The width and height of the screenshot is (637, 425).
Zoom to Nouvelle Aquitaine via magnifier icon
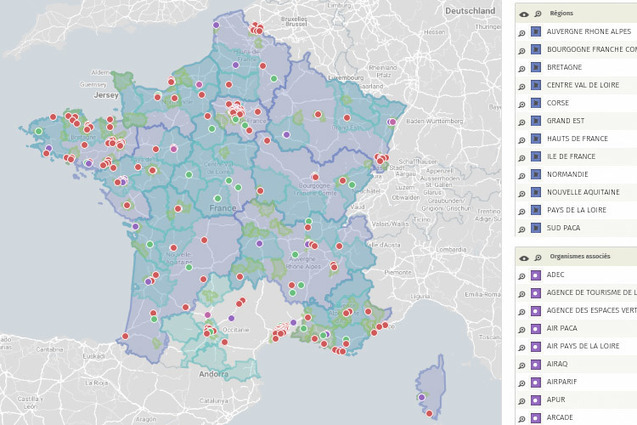click(522, 194)
